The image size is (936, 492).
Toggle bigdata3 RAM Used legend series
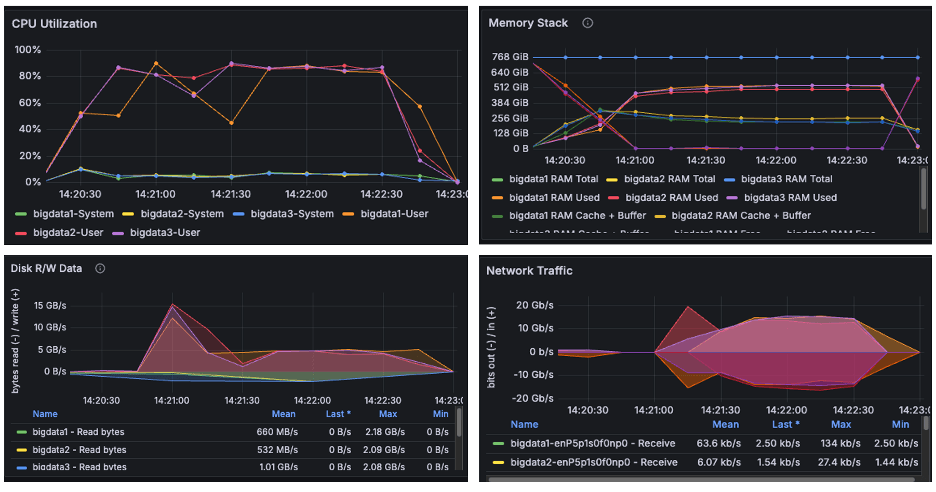788,197
